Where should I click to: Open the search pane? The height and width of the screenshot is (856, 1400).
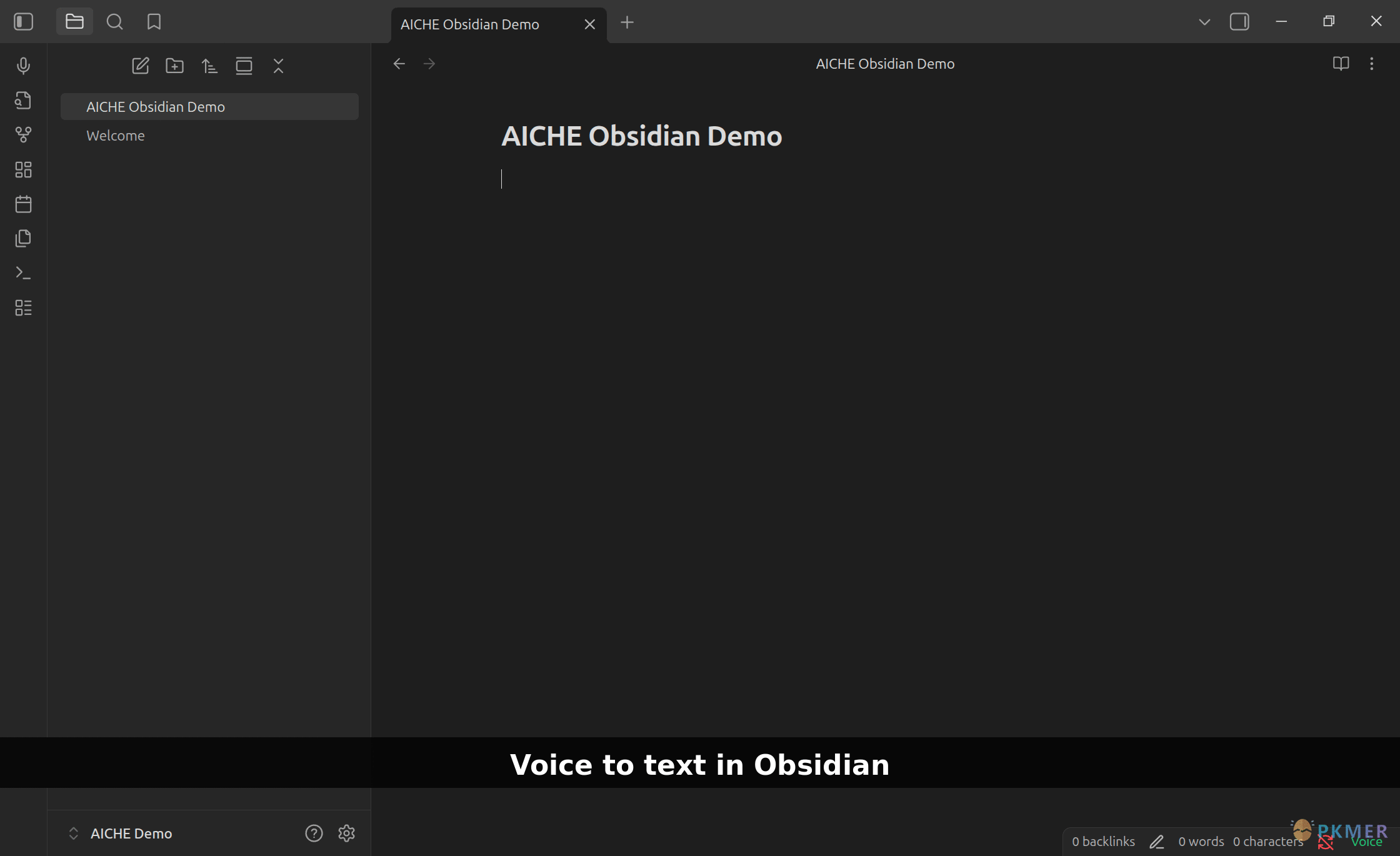point(114,22)
